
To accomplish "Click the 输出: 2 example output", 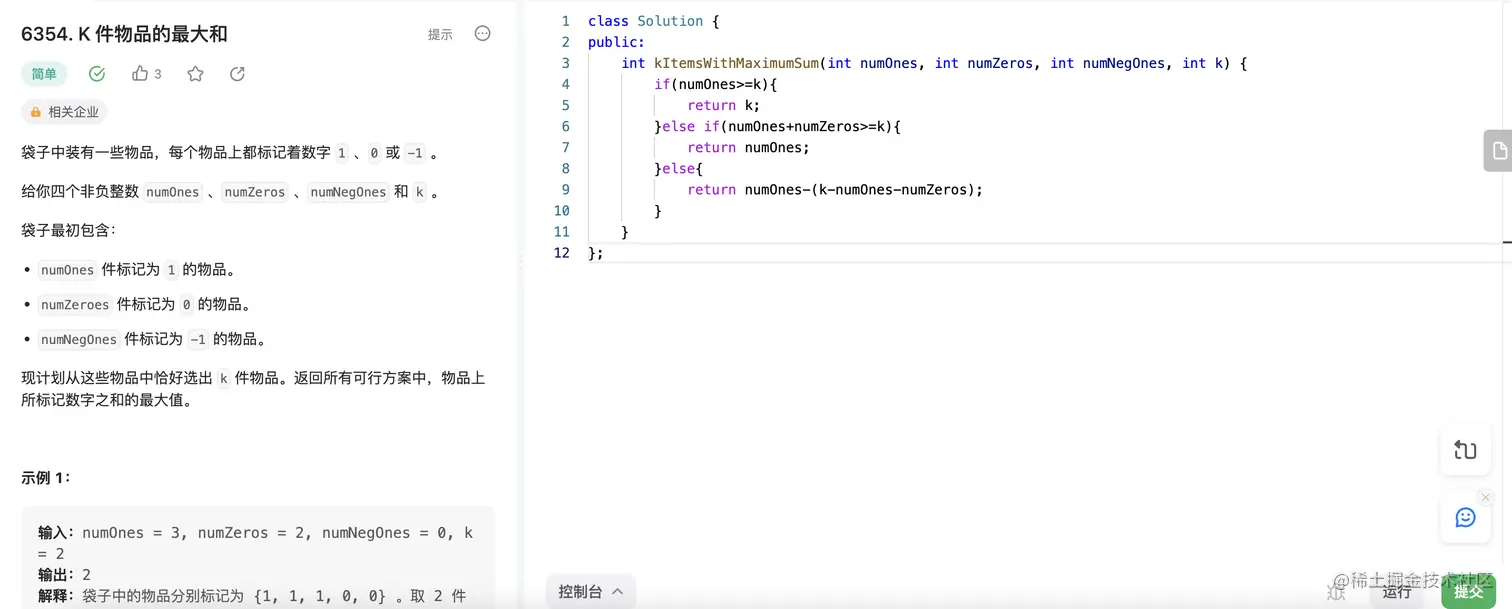I will coord(65,575).
